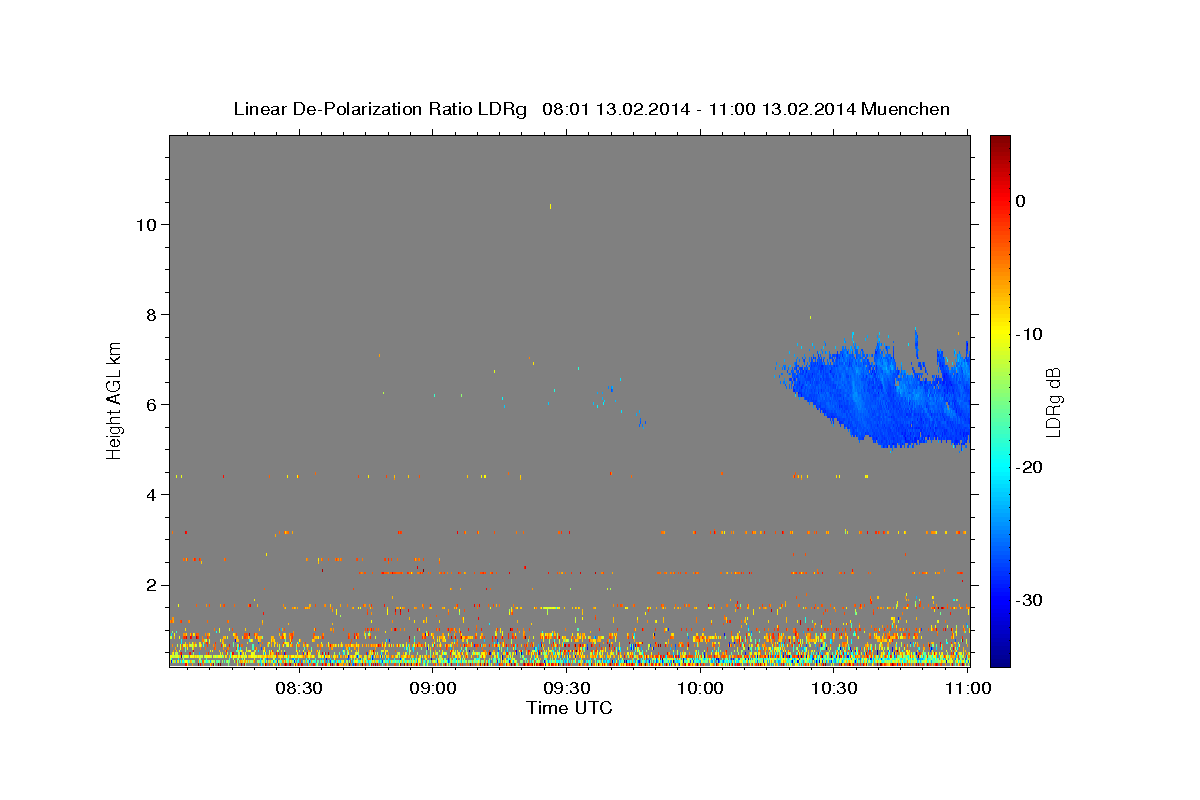The height and width of the screenshot is (800, 1200).
Task: Click the 08:30 time tick label
Action: pyautogui.click(x=299, y=688)
